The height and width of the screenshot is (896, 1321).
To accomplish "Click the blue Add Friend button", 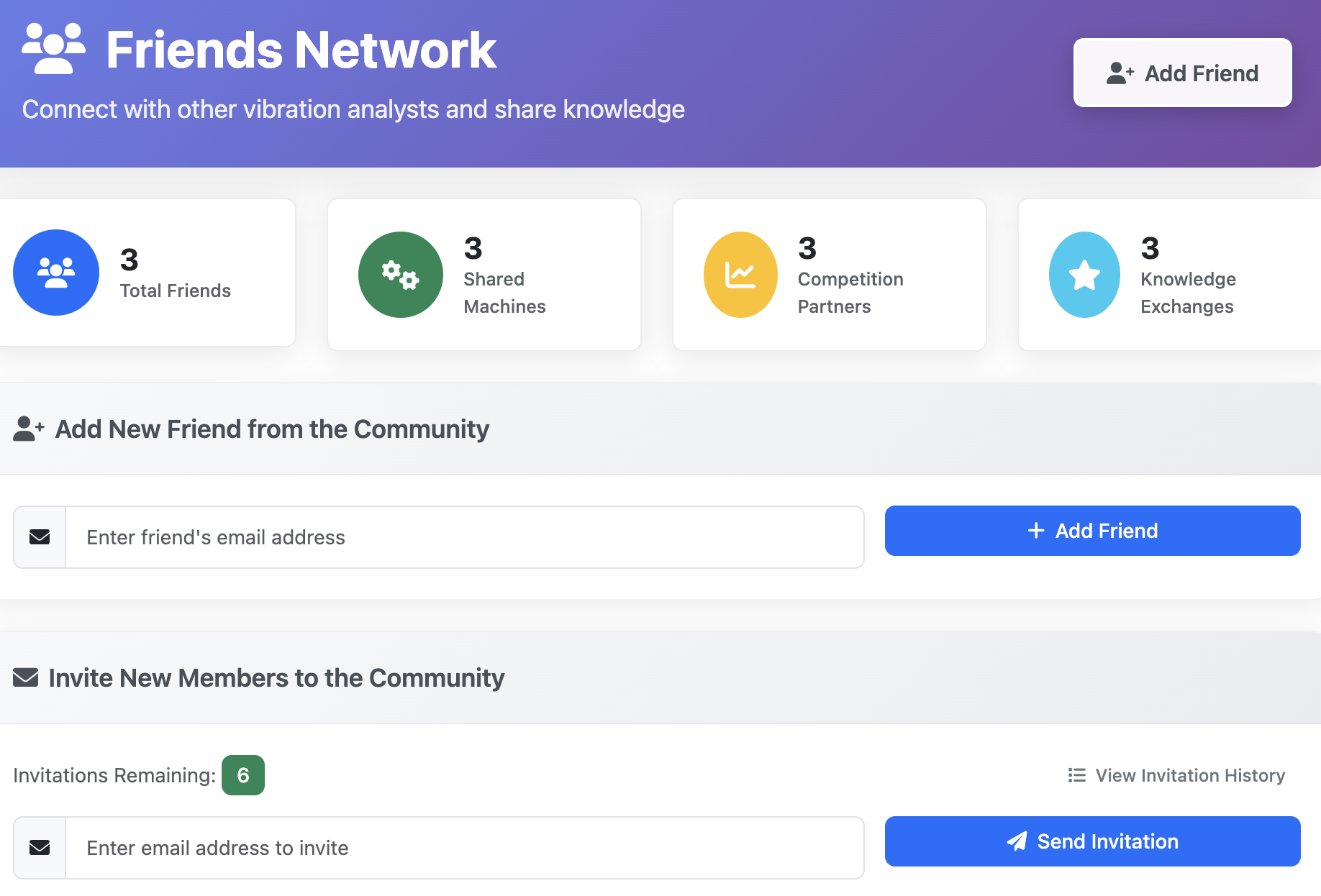I will tap(1092, 531).
